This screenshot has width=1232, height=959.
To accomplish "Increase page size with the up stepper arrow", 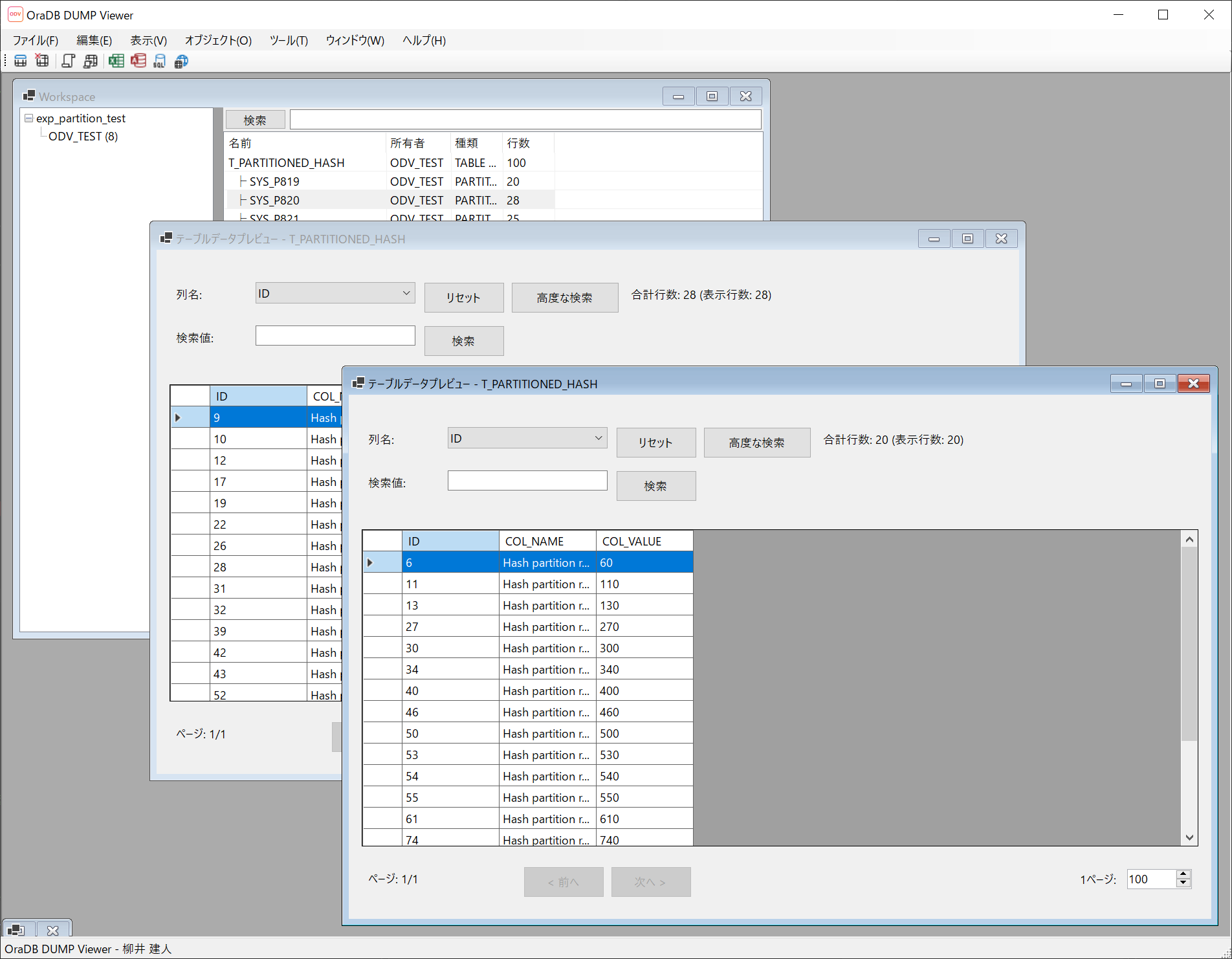I will pos(1184,875).
